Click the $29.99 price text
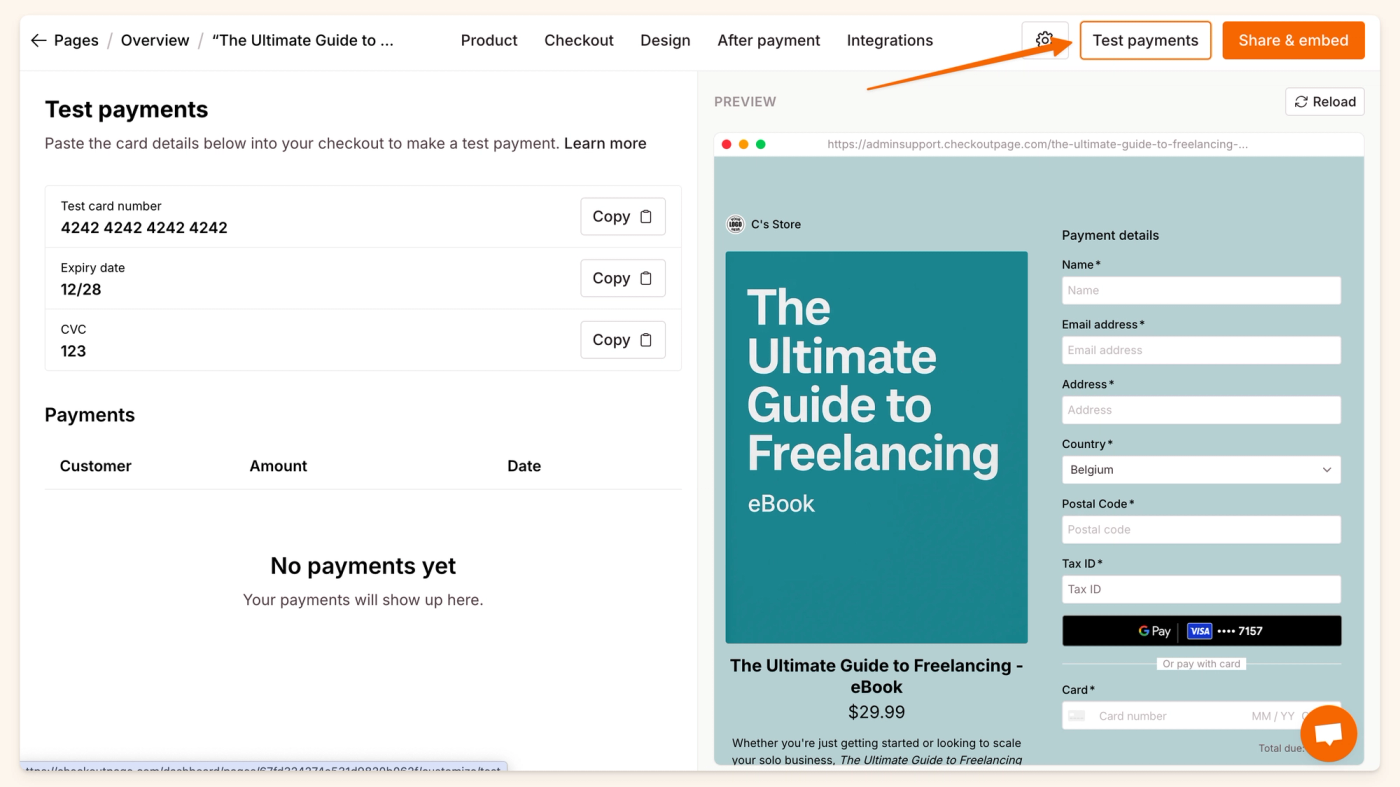The image size is (1400, 787). [876, 712]
